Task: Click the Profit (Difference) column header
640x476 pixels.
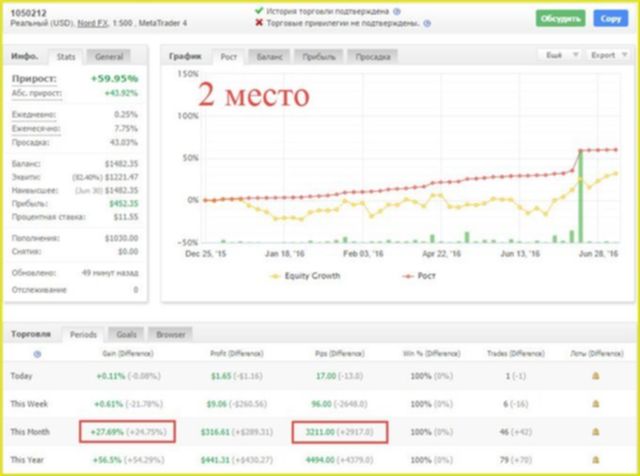Action: coord(237,354)
